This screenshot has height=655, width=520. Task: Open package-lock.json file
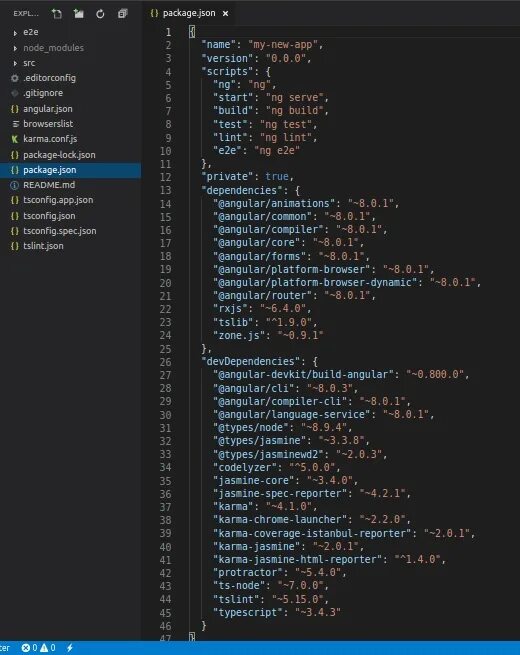71,155
